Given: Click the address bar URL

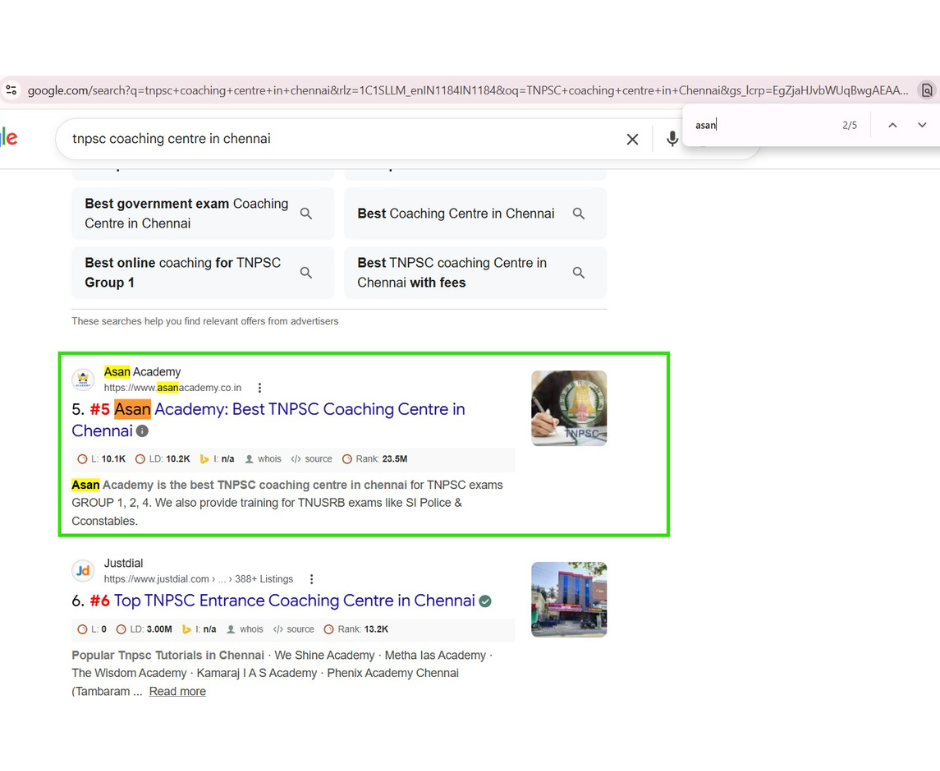Looking at the screenshot, I should click(468, 91).
